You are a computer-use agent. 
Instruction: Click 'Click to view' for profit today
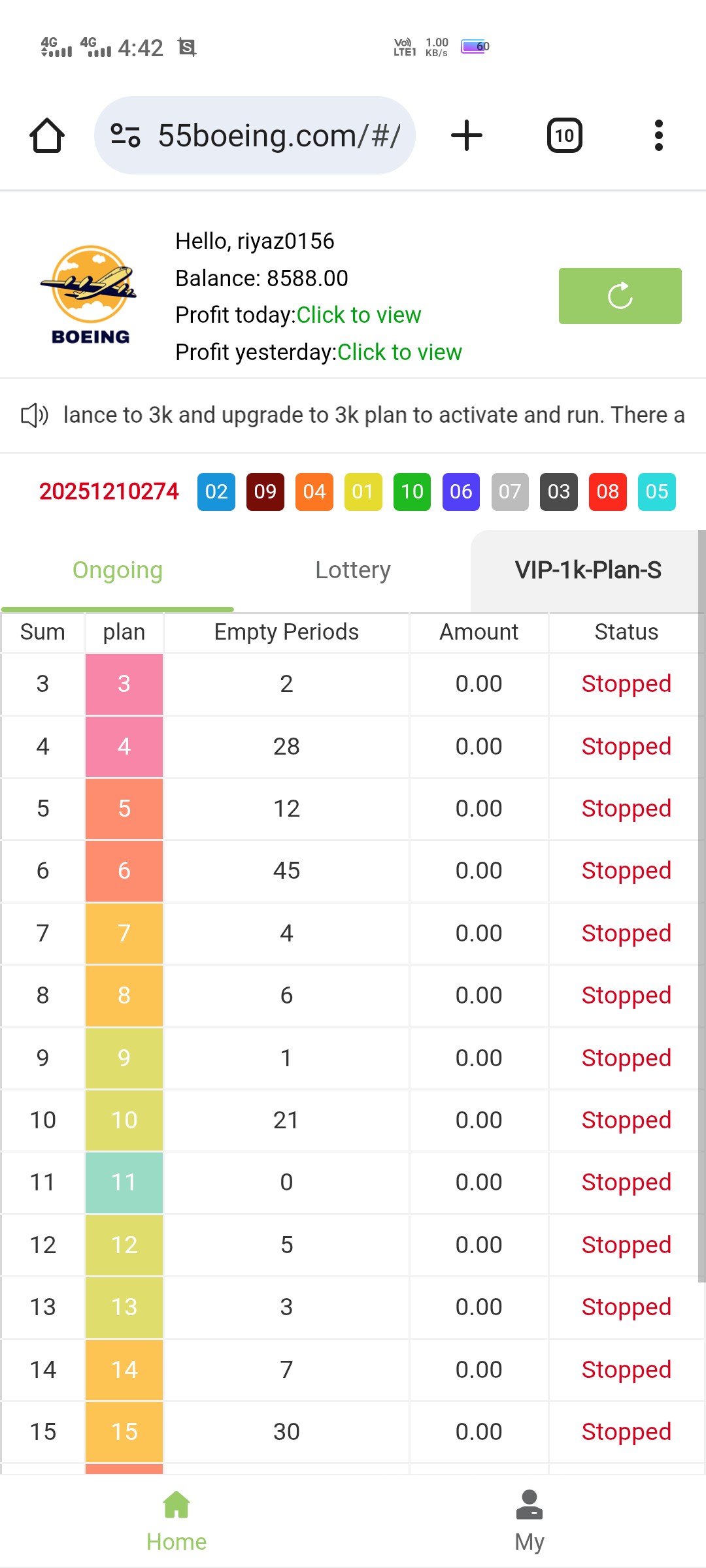point(358,316)
